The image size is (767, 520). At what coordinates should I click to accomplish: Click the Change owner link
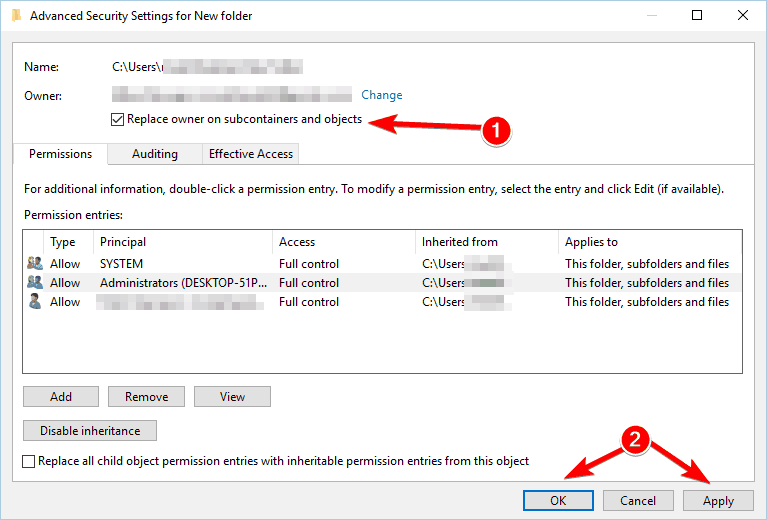point(381,95)
